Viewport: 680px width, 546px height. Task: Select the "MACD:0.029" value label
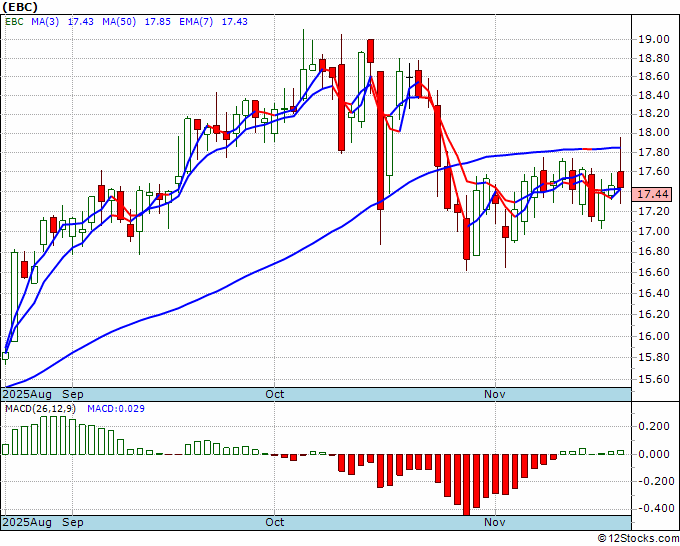coord(116,409)
